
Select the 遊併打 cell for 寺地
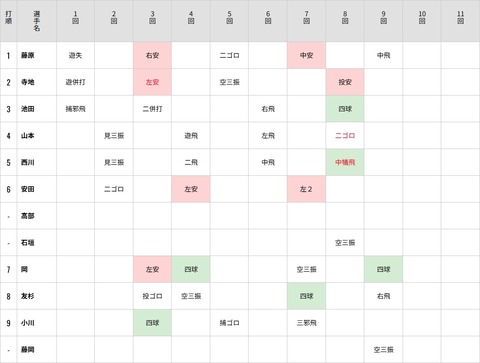pyautogui.click(x=75, y=82)
